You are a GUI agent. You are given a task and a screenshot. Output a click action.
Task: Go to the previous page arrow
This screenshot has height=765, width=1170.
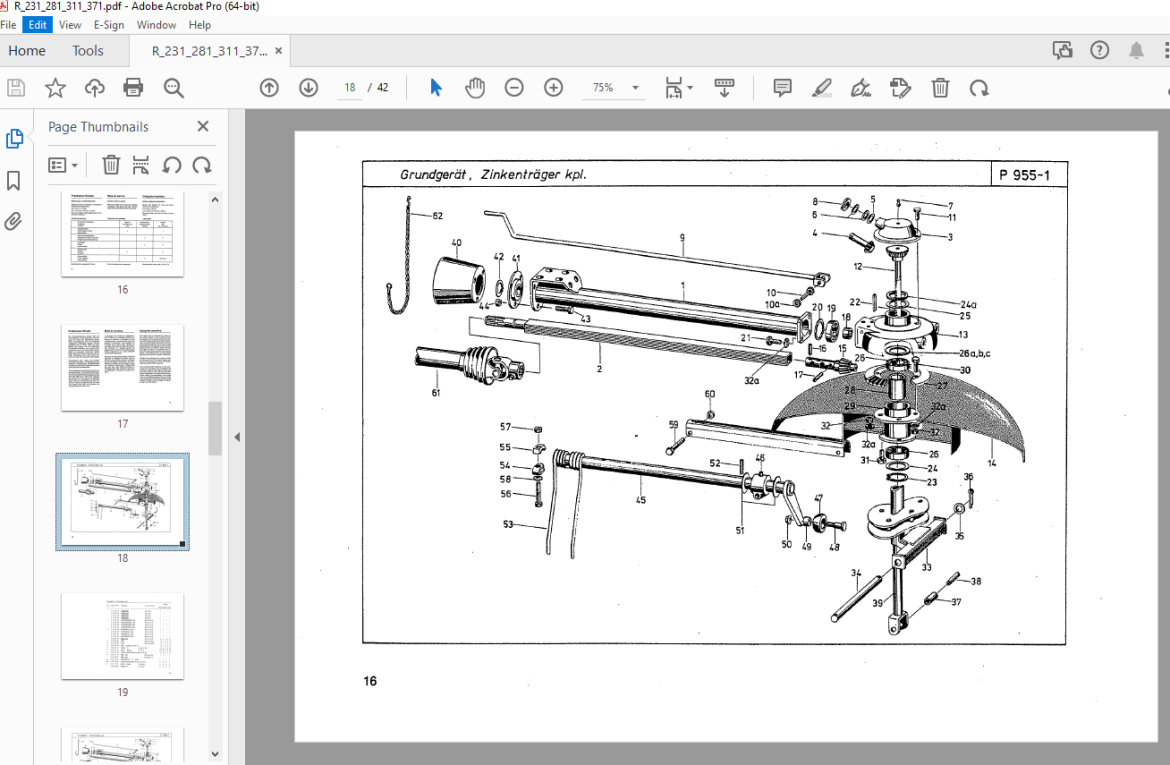pyautogui.click(x=269, y=88)
